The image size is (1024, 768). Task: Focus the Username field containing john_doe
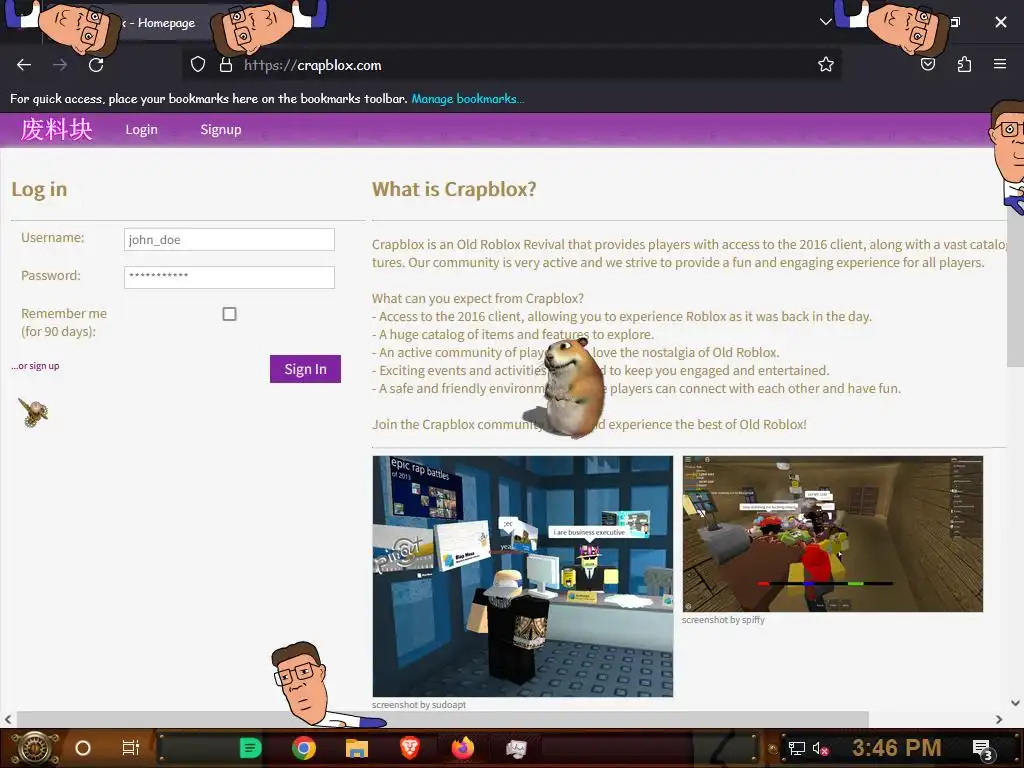tap(229, 240)
